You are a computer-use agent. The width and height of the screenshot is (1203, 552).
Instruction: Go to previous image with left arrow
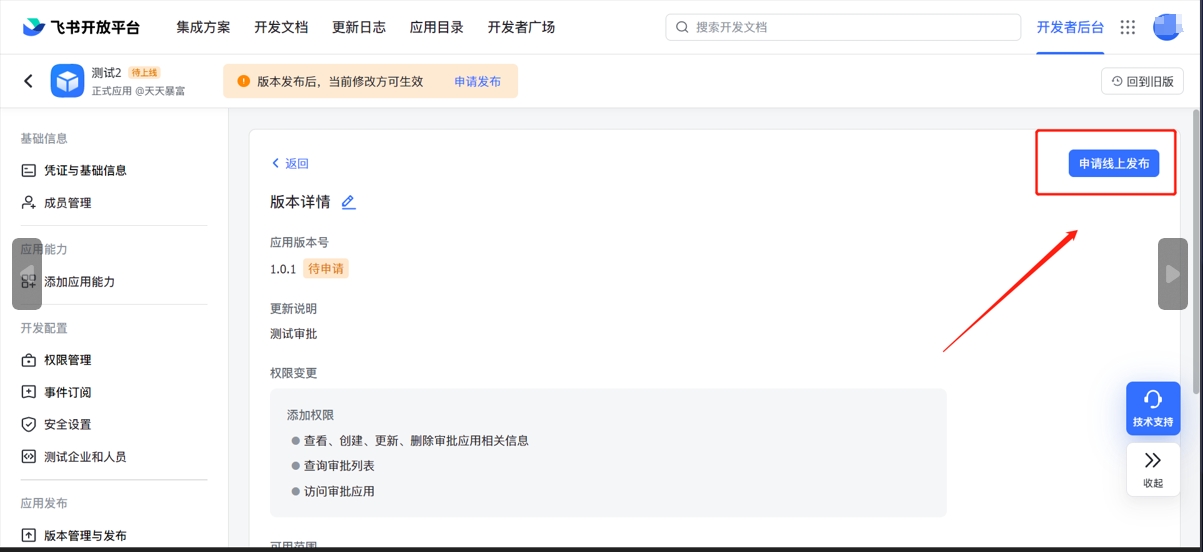(27, 274)
